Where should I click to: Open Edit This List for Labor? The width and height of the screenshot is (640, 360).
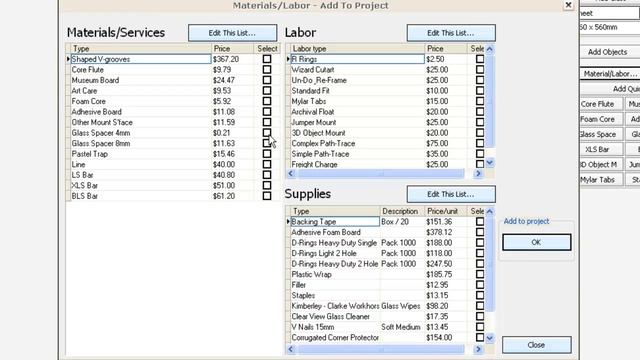click(x=451, y=33)
